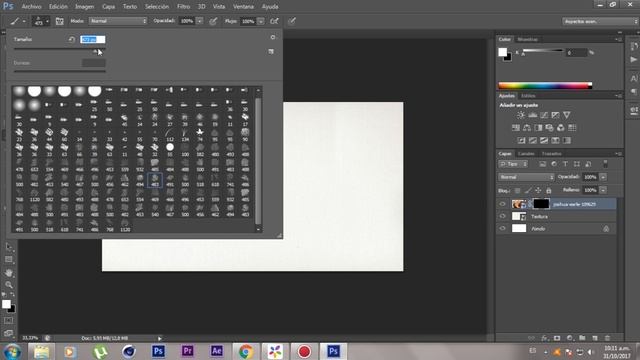This screenshot has height=360, width=640.
Task: Add a Hue/Saturation adjustment
Action: point(516,128)
